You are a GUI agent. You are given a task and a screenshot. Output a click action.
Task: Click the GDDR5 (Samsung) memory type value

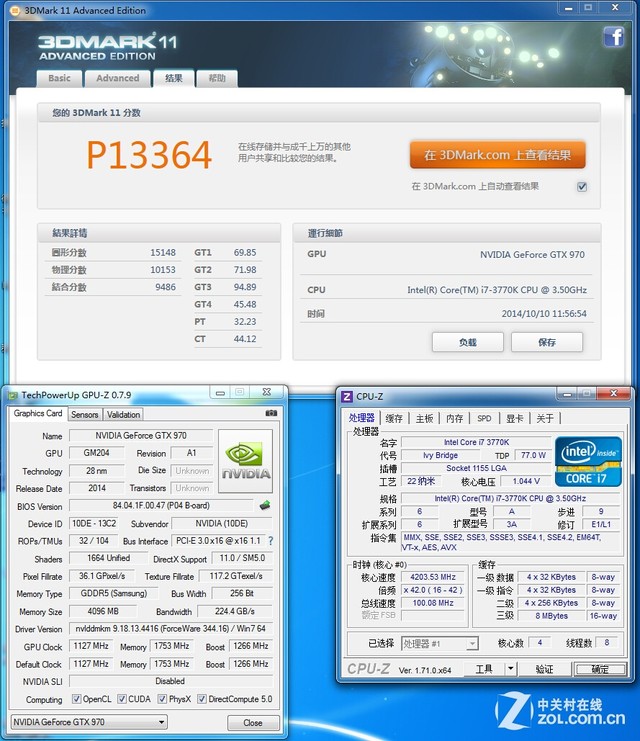click(x=113, y=593)
